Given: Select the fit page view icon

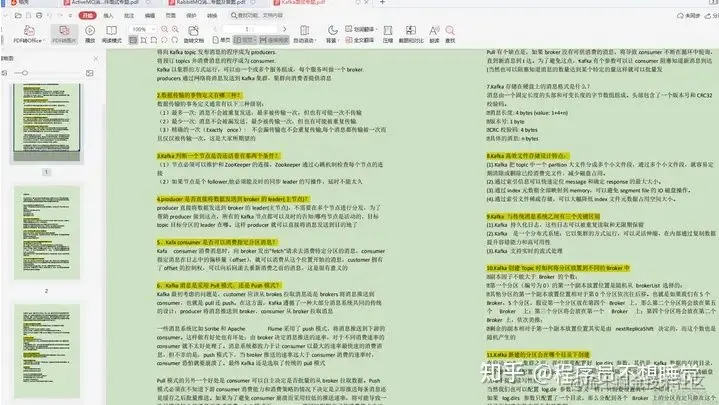Looking at the screenshot, I should click(x=154, y=40).
